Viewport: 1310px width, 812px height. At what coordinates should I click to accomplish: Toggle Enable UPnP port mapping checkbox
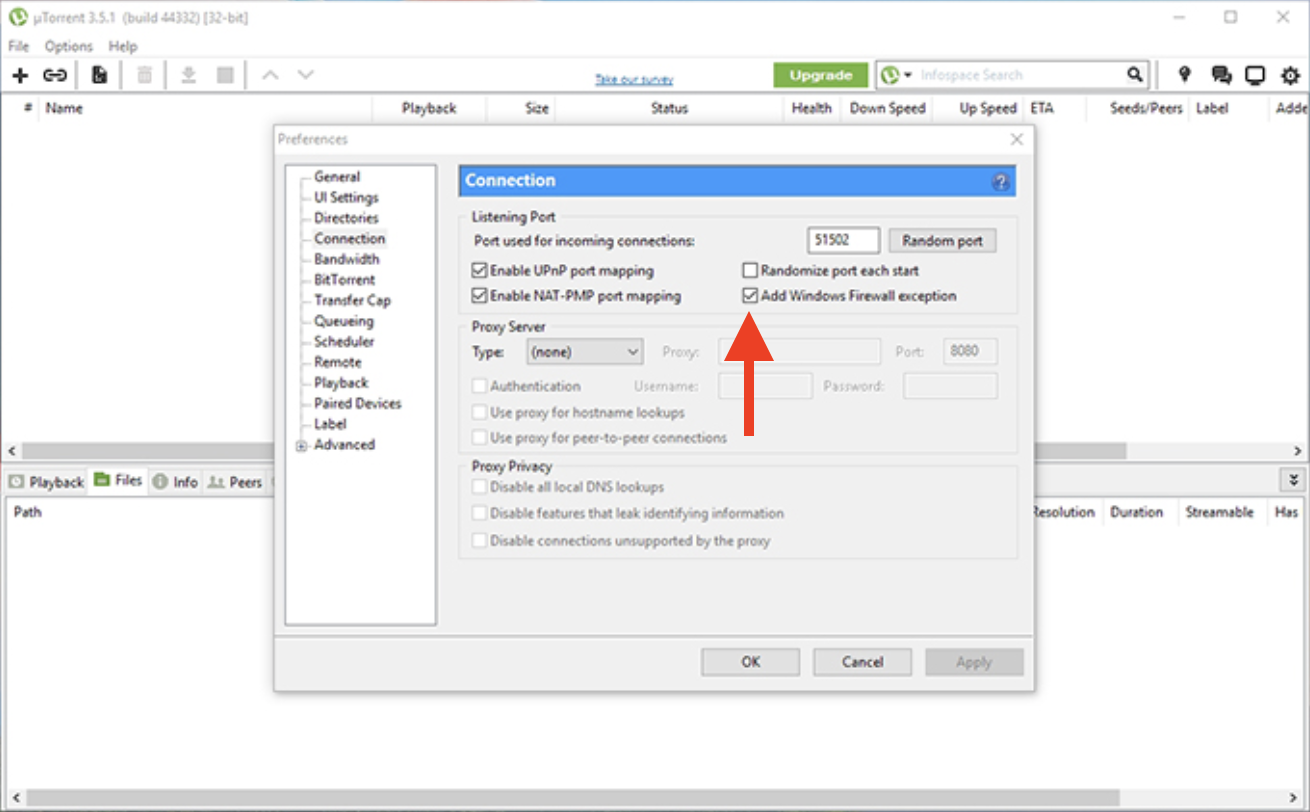(x=478, y=270)
